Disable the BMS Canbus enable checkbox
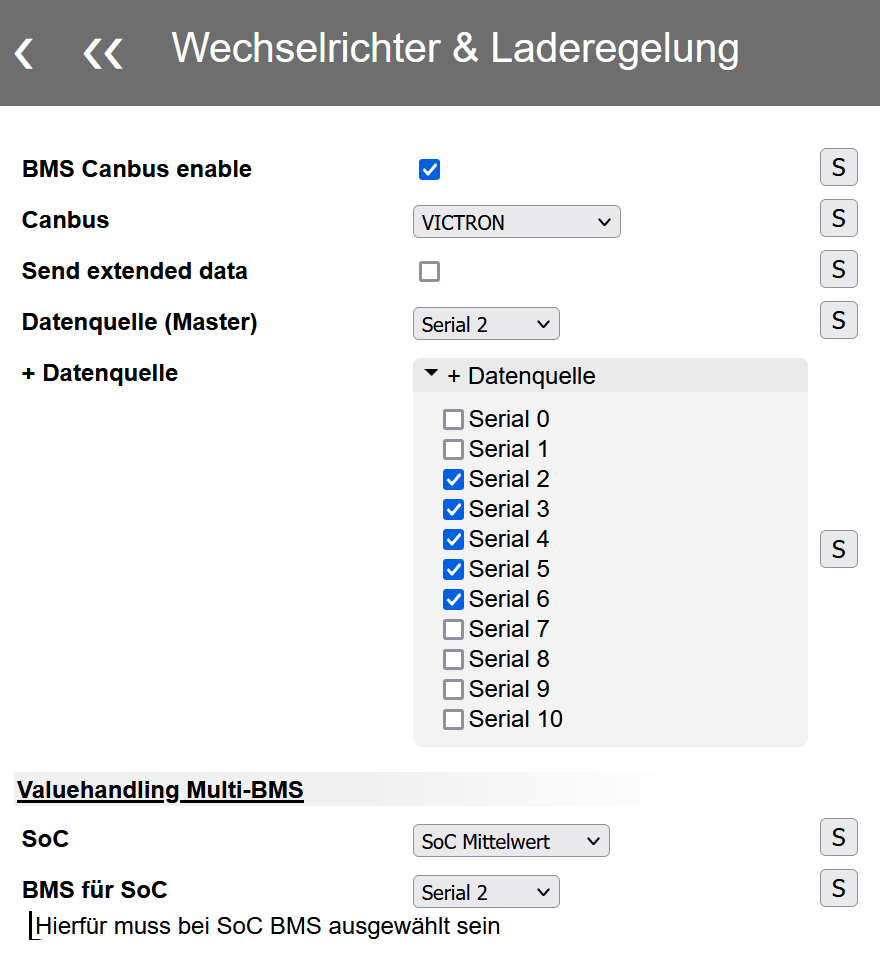 pyautogui.click(x=429, y=169)
